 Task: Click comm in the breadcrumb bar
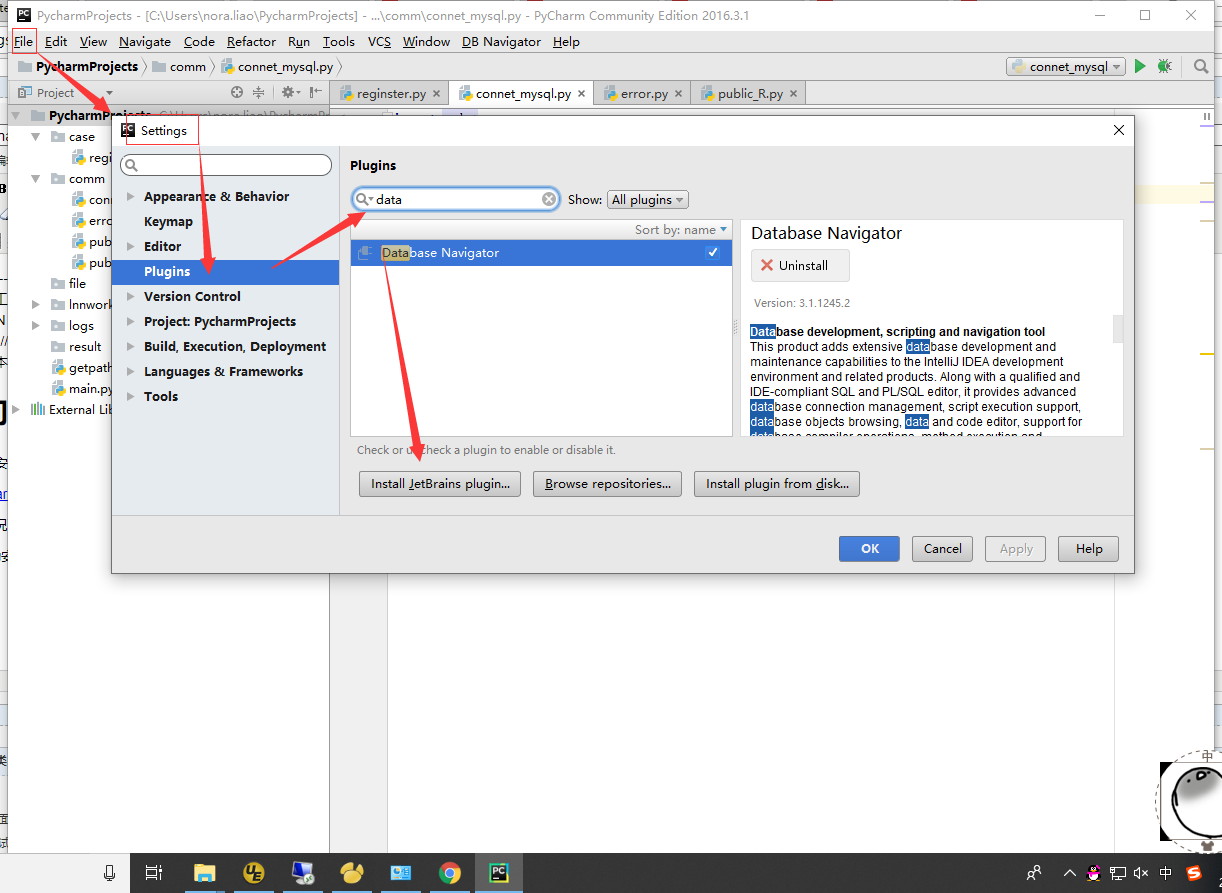(x=179, y=66)
